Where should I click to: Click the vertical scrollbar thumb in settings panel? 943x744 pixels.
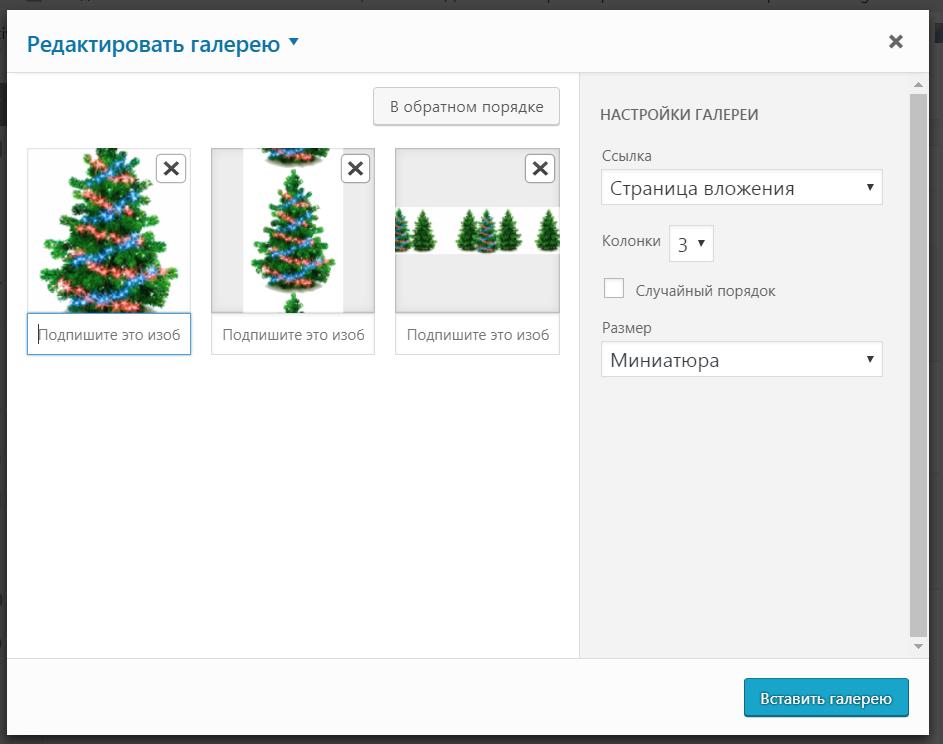[x=919, y=365]
